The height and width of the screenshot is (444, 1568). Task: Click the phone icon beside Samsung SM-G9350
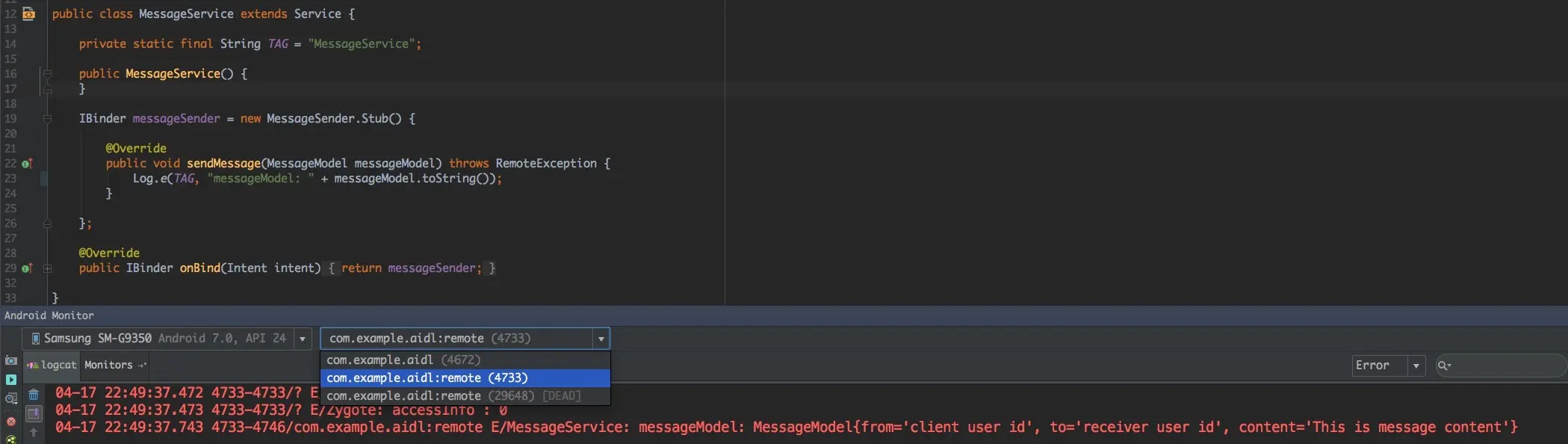[x=35, y=339]
